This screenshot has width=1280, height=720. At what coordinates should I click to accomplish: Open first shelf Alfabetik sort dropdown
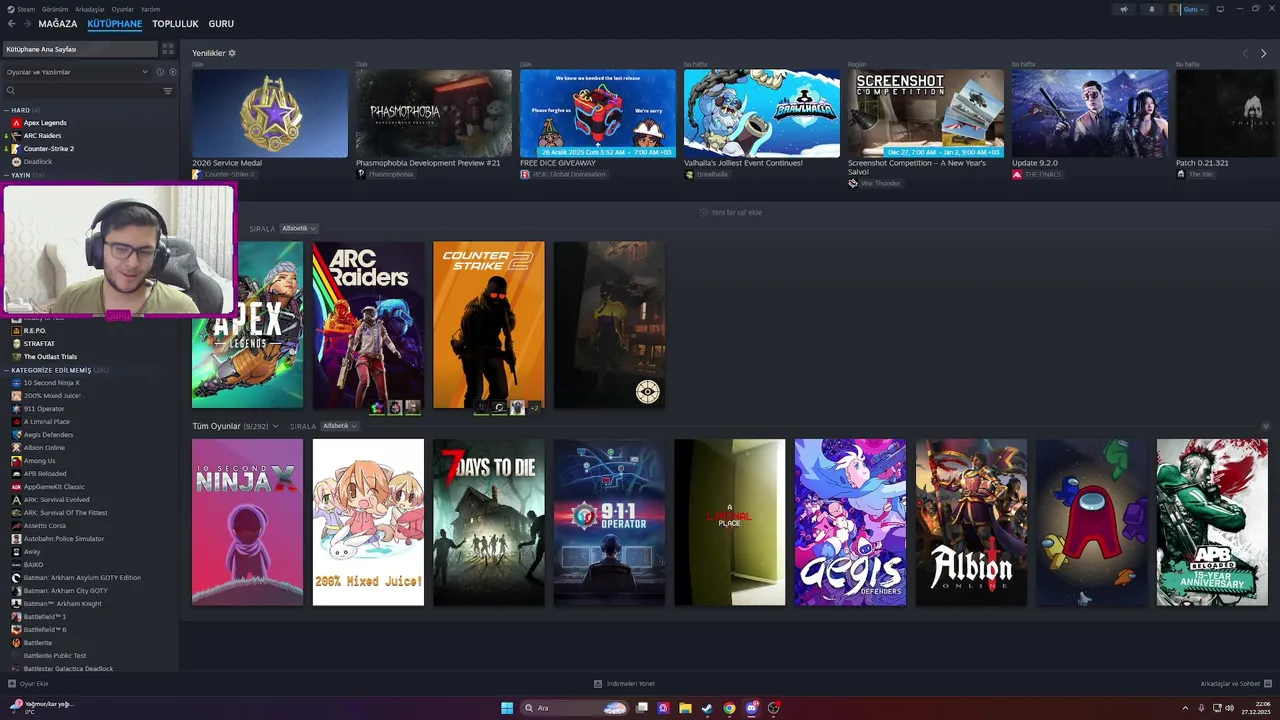[x=299, y=229]
